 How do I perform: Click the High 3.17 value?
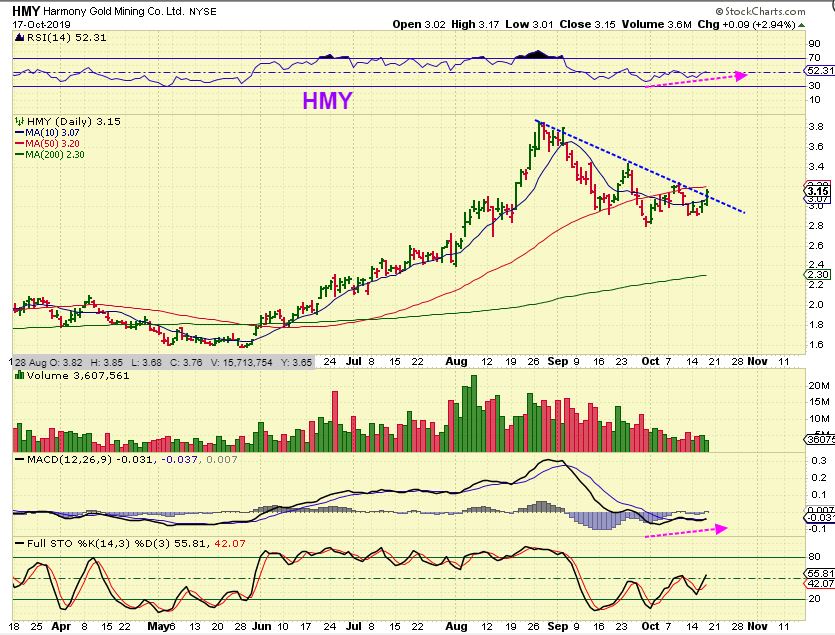point(475,25)
